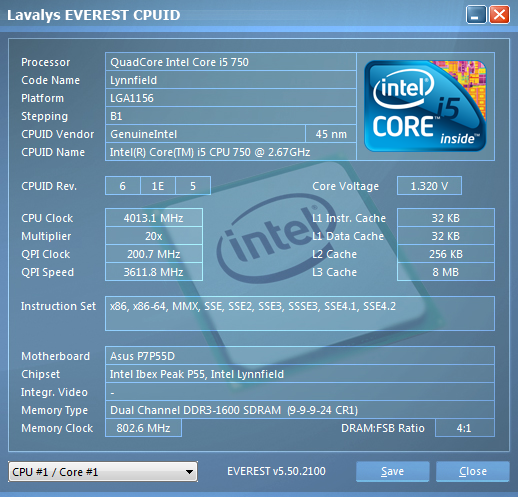Click the dropdown arrow on the CPU selector

pyautogui.click(x=189, y=472)
